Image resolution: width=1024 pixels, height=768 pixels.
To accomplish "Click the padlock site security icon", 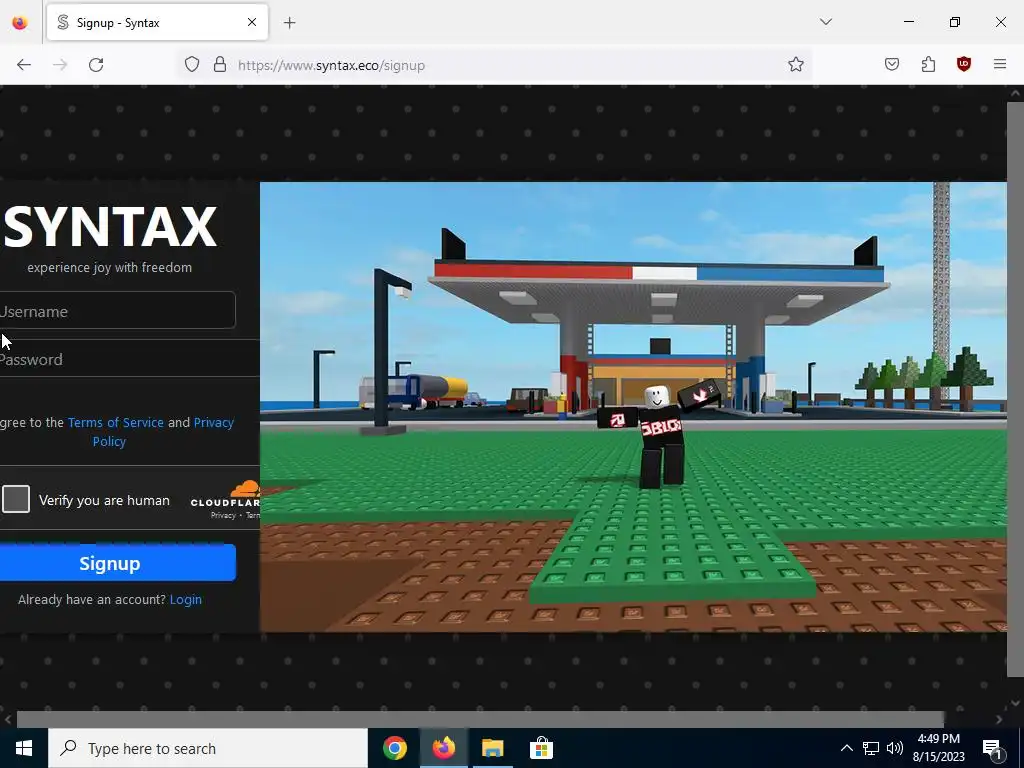I will (x=220, y=64).
